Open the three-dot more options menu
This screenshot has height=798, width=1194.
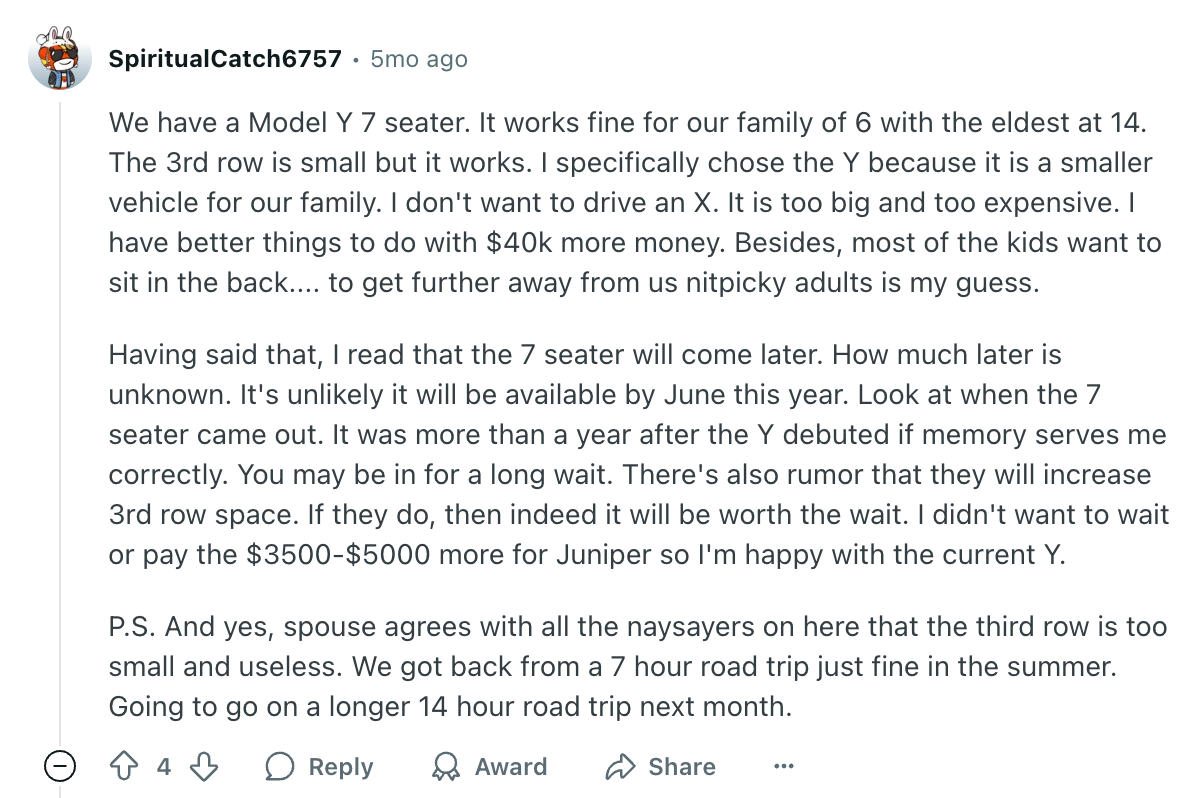click(784, 767)
